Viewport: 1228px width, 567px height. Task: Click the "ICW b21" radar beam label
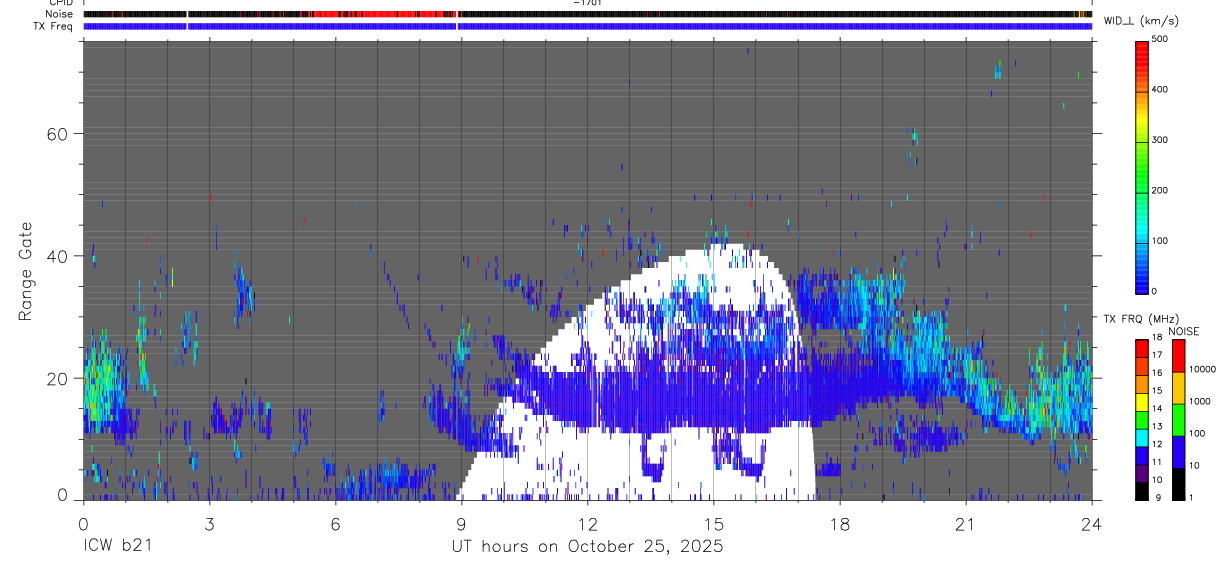(x=118, y=547)
